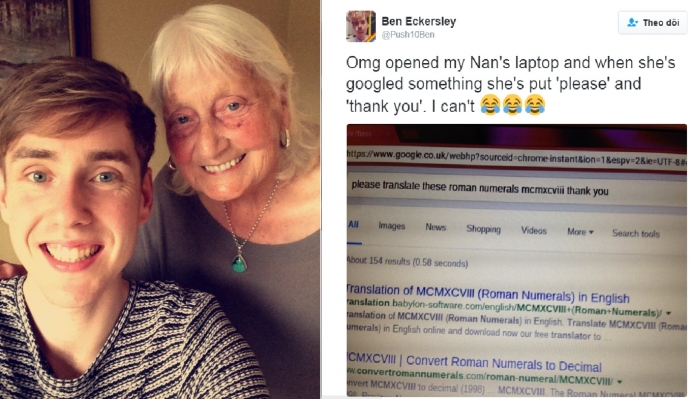Expand the convertromannumerals URL dropdown arrow
Viewport: 690px width, 399px height.
(x=620, y=381)
